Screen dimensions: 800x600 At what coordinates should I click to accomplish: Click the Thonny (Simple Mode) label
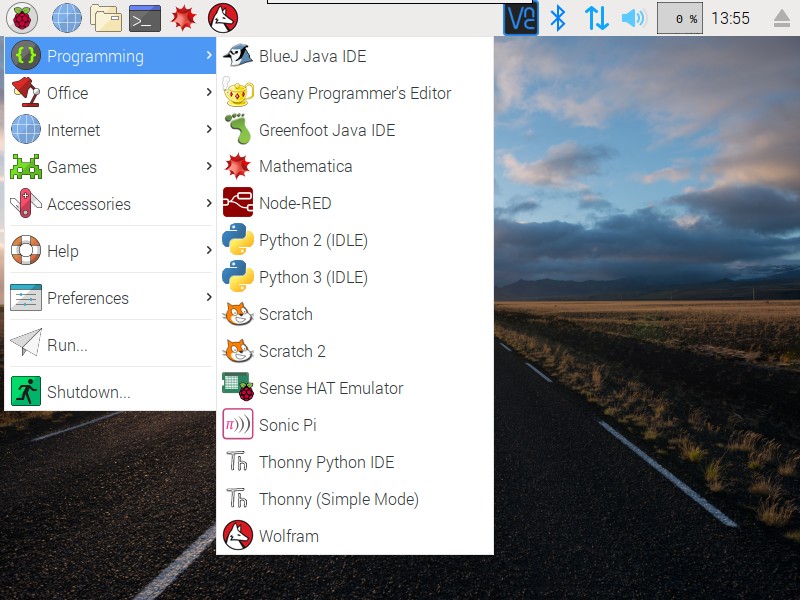339,499
